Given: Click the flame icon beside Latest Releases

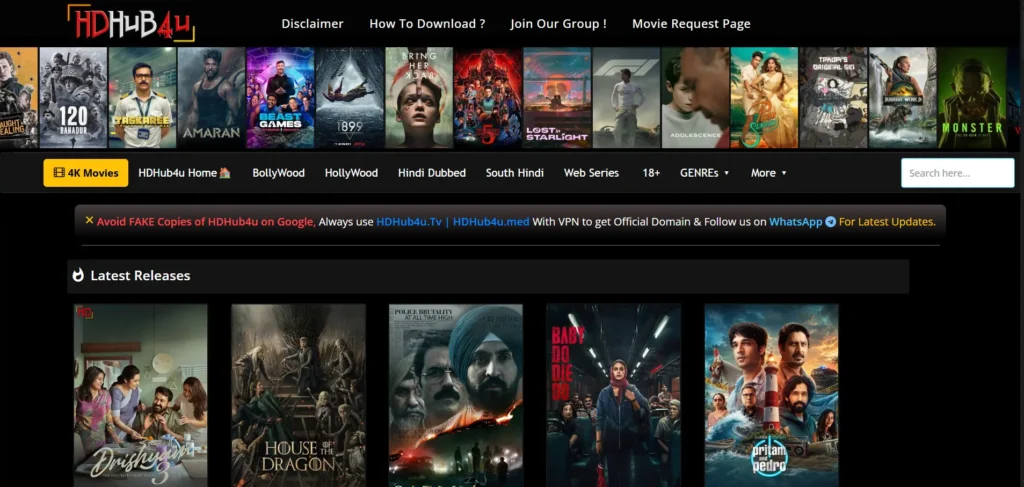Looking at the screenshot, I should pos(78,275).
